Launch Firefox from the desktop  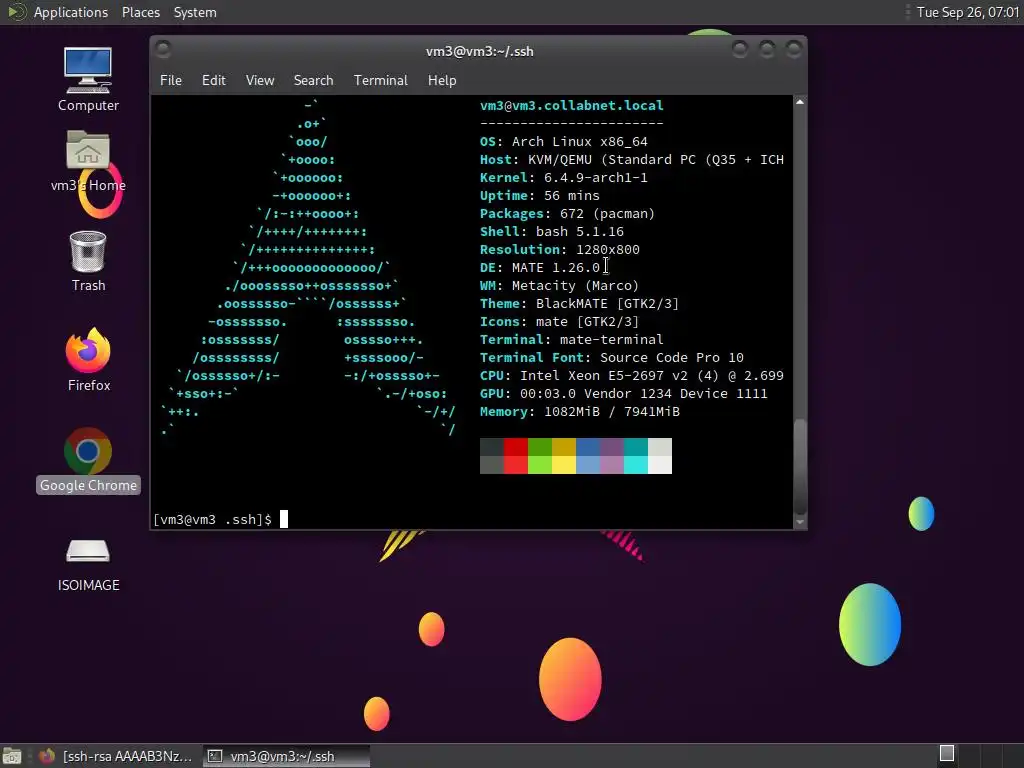click(x=88, y=351)
